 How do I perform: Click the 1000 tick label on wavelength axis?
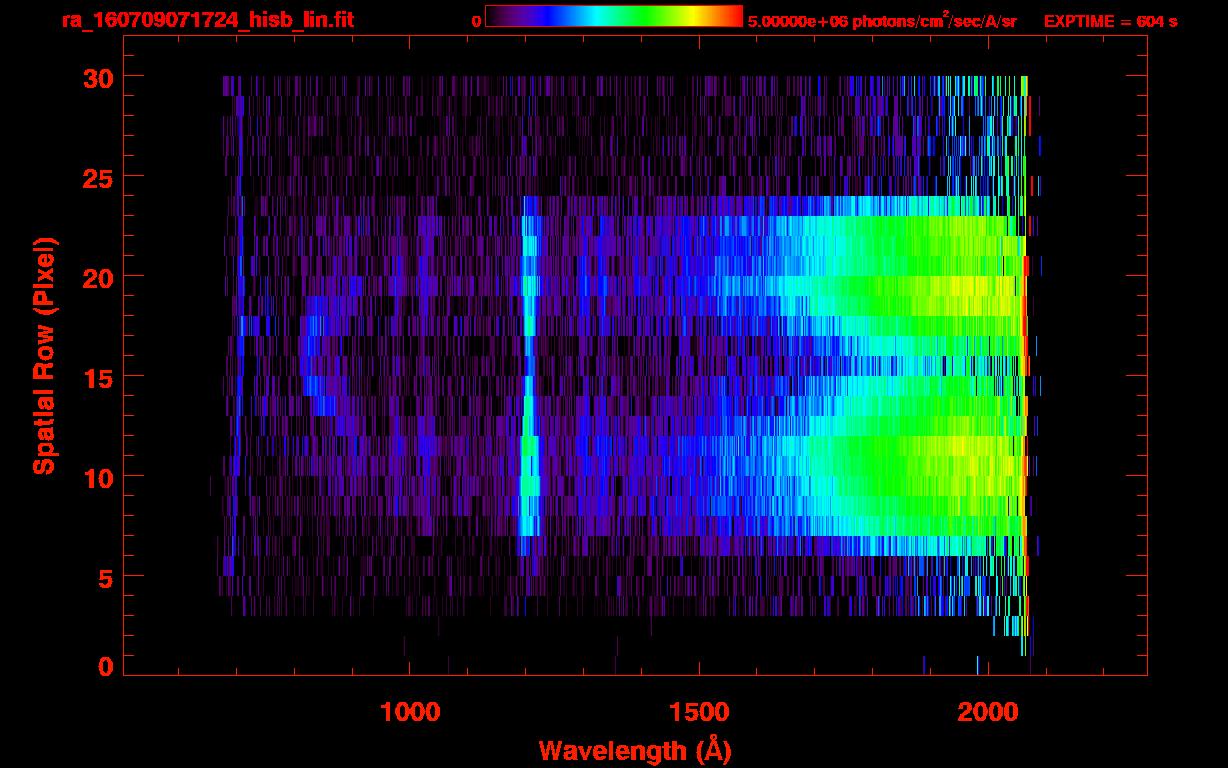point(410,712)
